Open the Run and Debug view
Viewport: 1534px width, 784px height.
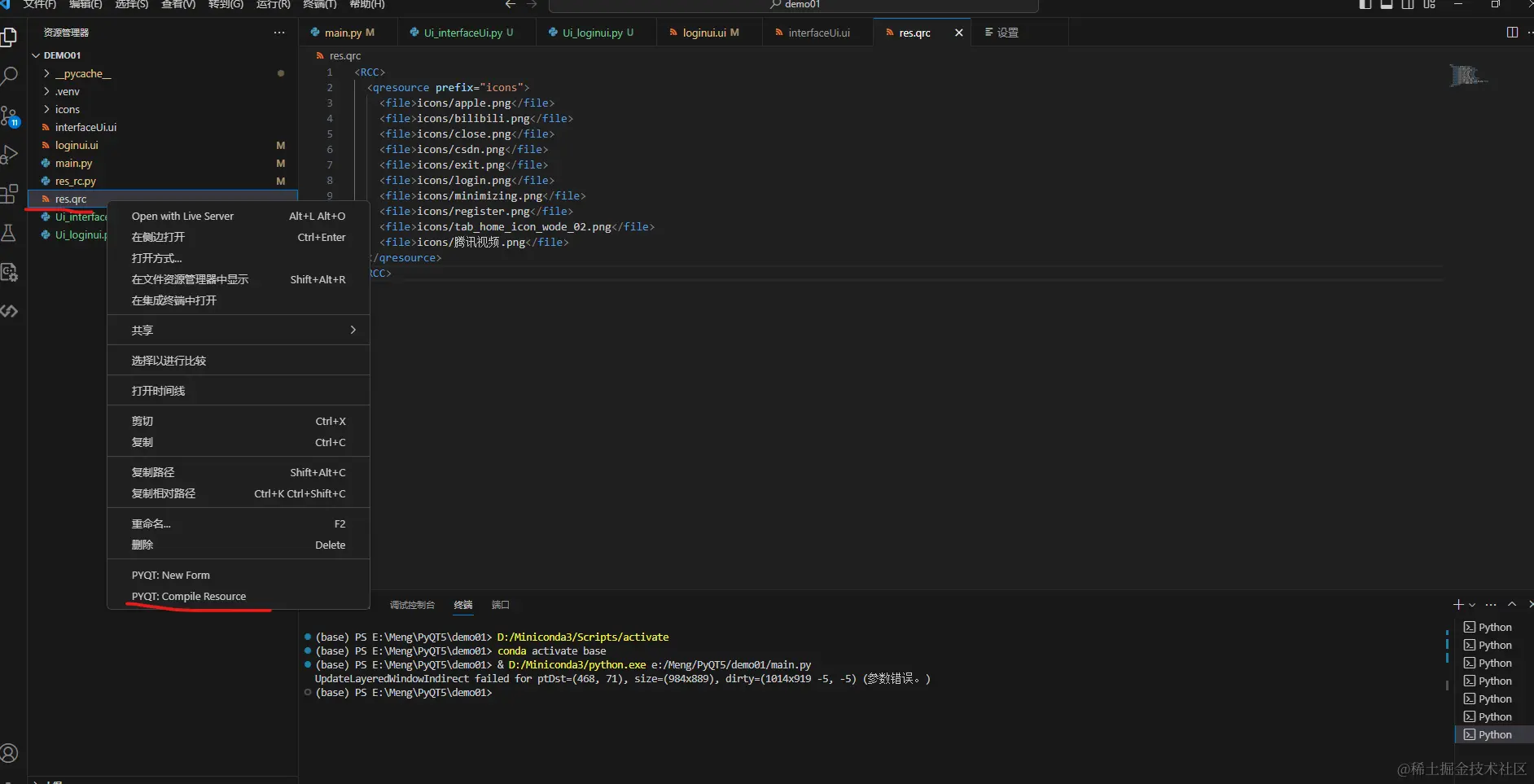(x=10, y=154)
